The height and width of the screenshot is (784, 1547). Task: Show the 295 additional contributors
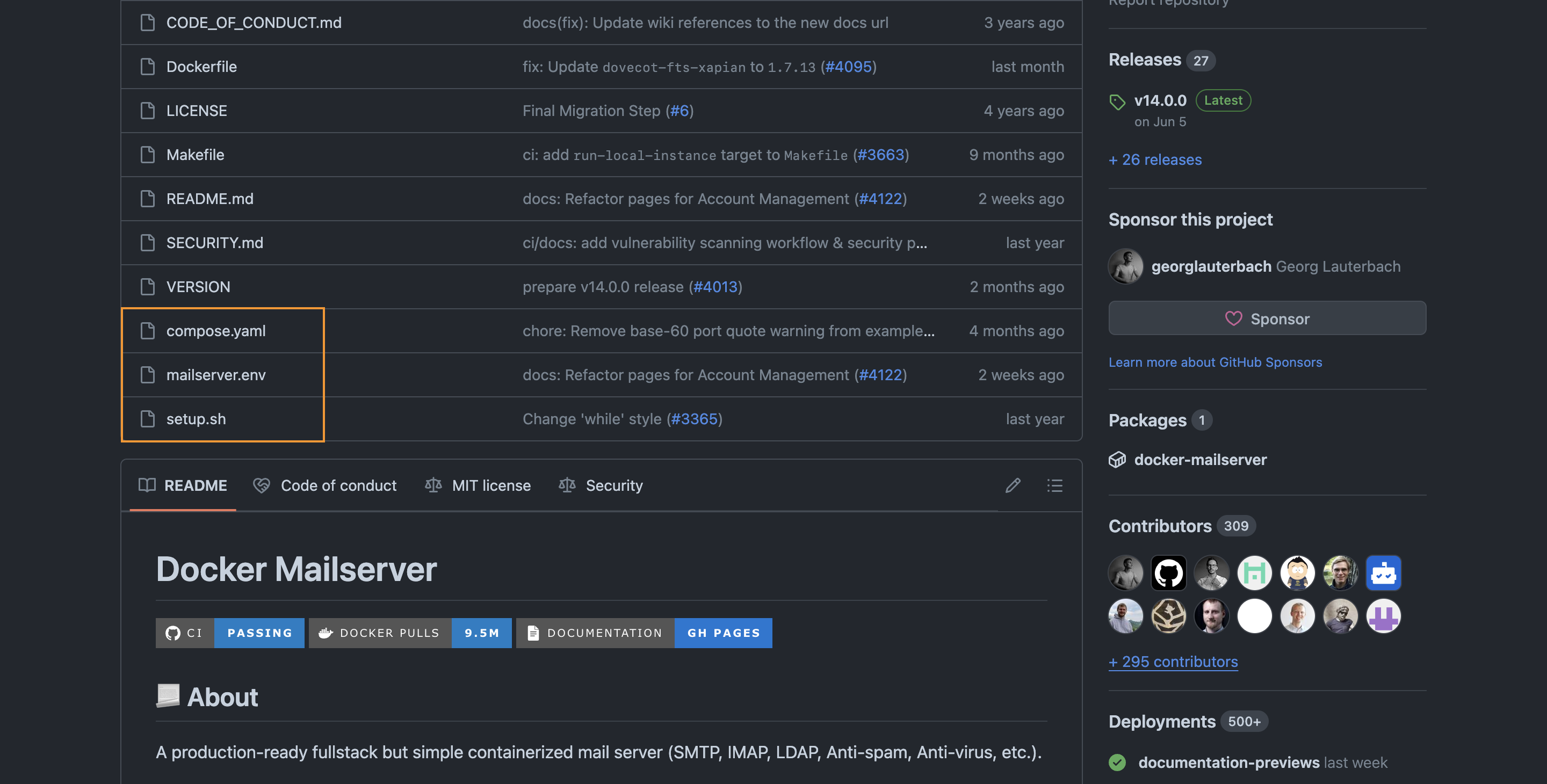(1173, 662)
